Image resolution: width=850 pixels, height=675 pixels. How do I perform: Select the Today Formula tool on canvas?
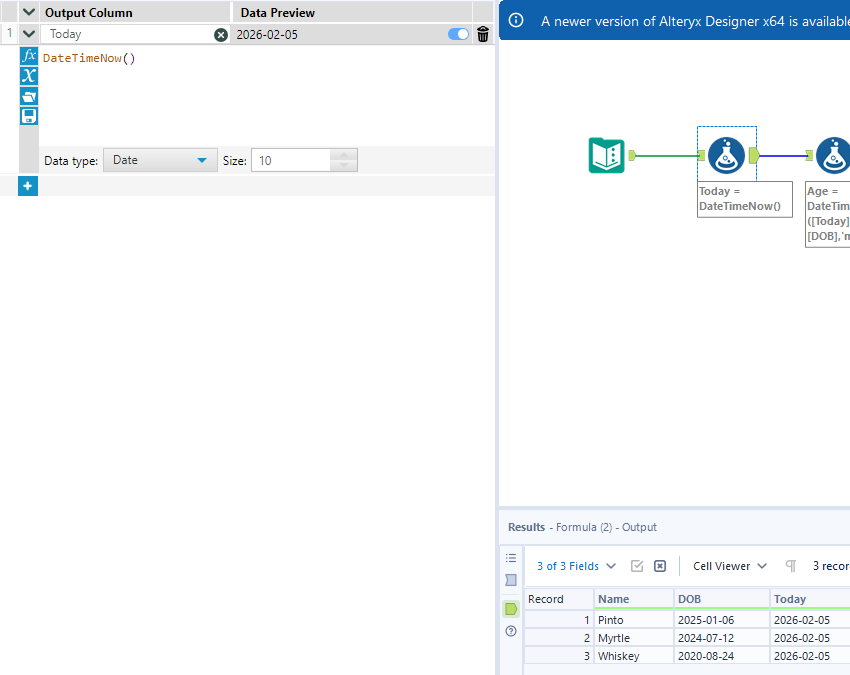[726, 156]
